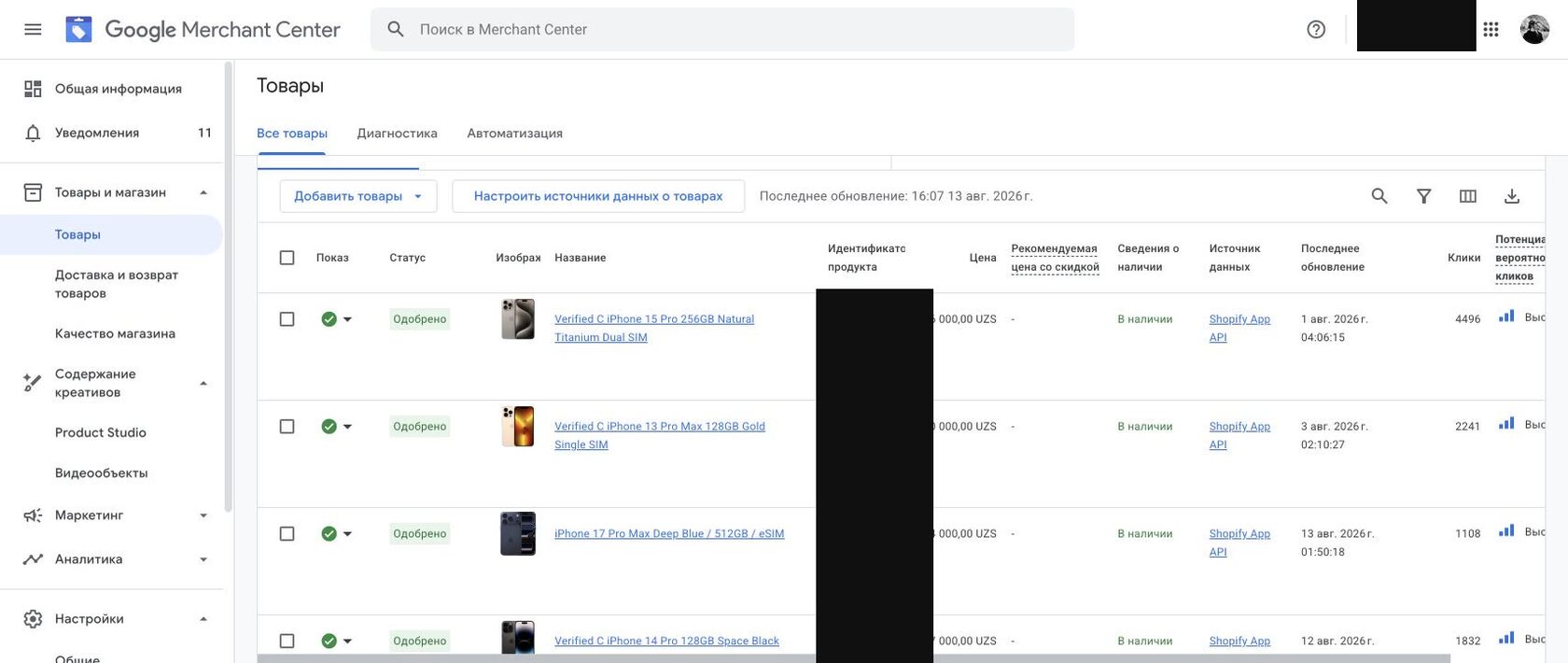The image size is (1568, 663).
Task: Open the Google apps grid
Action: coord(1491,29)
